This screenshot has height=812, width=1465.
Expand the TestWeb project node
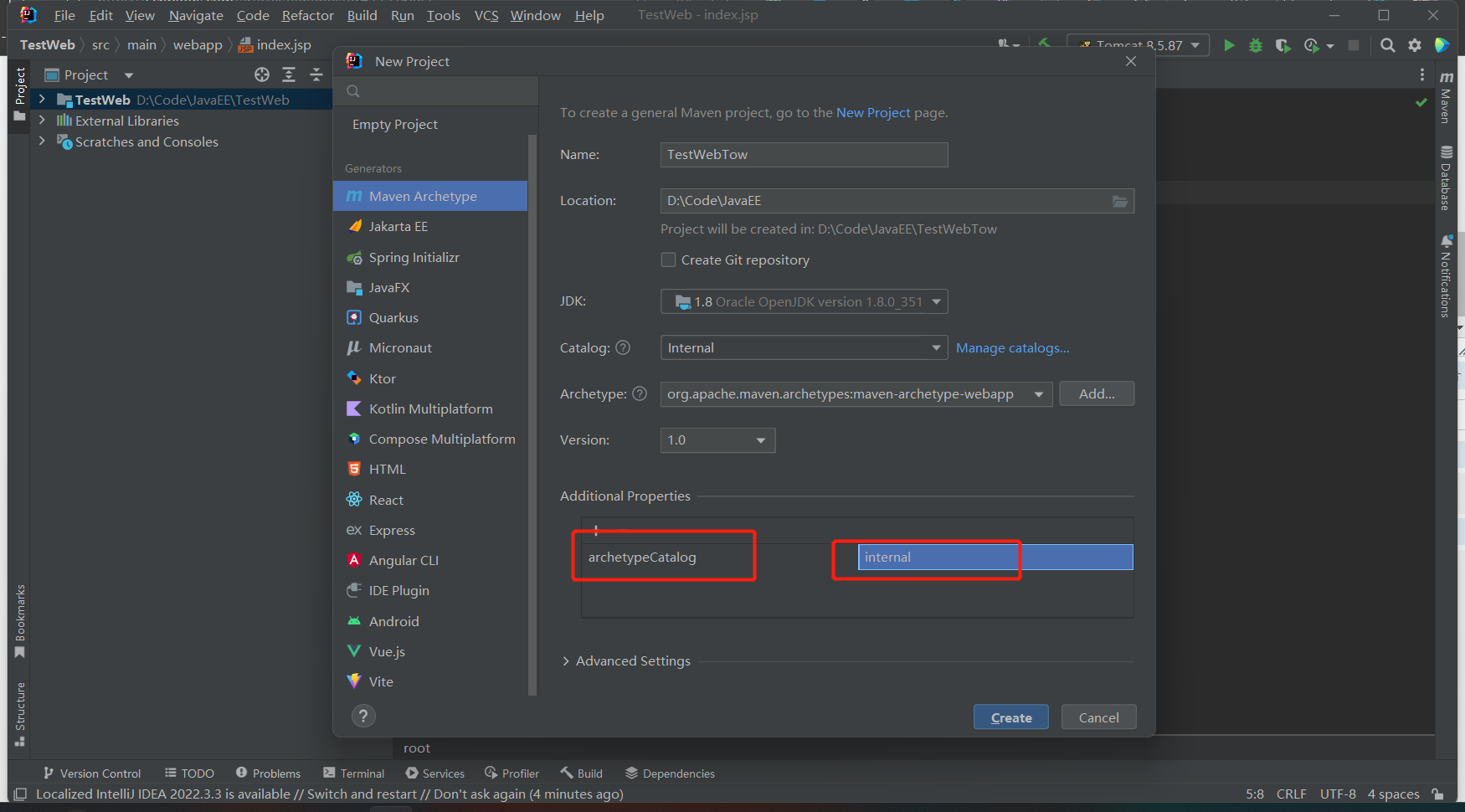(42, 99)
